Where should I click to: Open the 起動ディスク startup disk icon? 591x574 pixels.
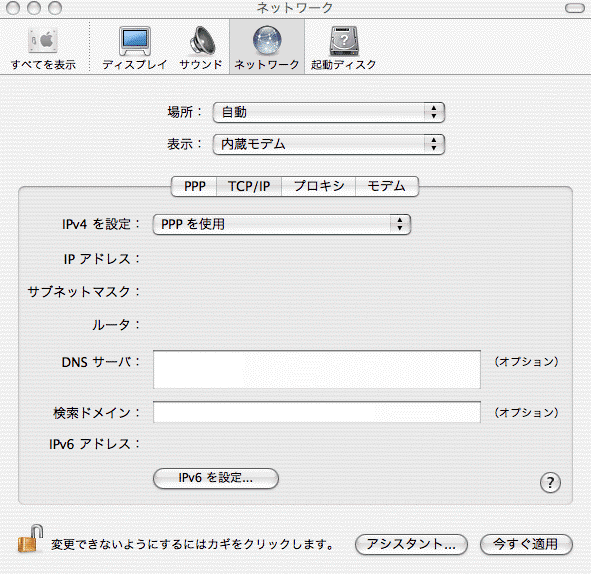pos(343,41)
